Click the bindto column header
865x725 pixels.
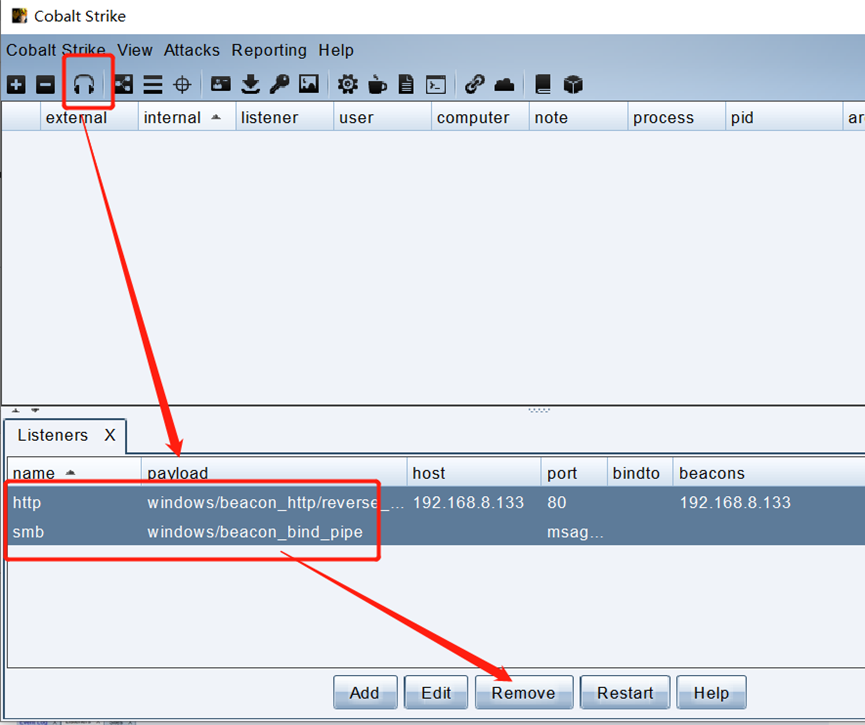tap(640, 472)
